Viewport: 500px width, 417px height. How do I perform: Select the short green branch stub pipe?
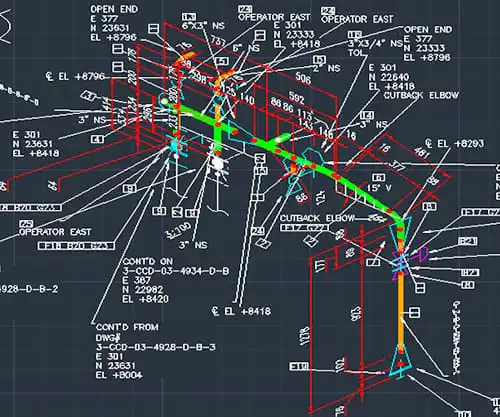283,138
